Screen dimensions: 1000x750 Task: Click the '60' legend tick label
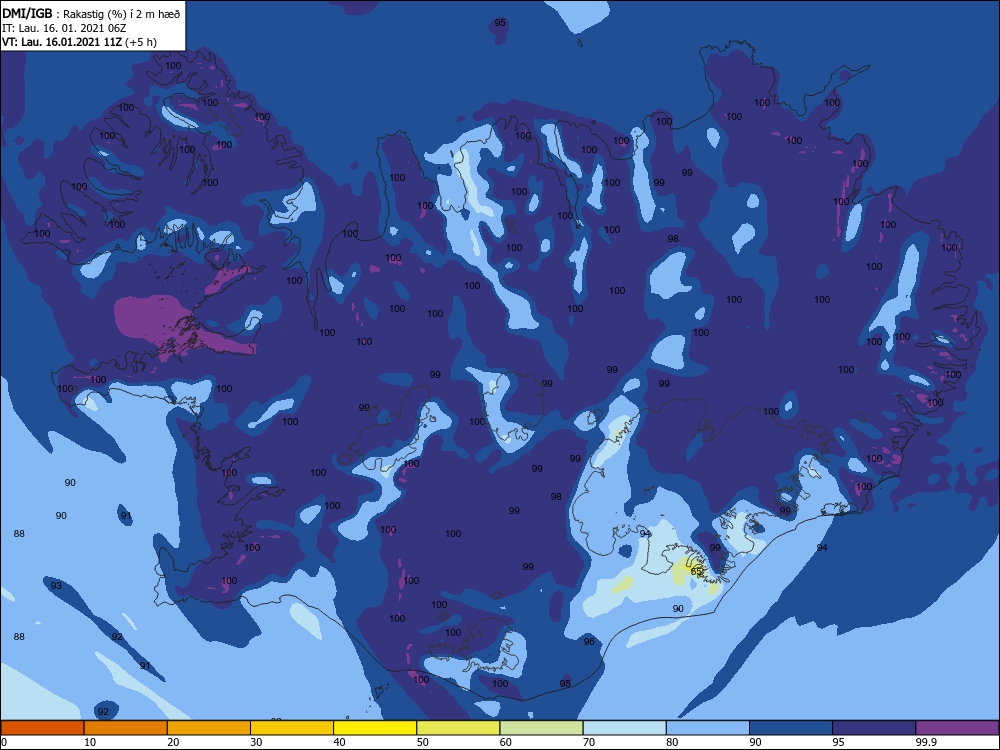(506, 742)
